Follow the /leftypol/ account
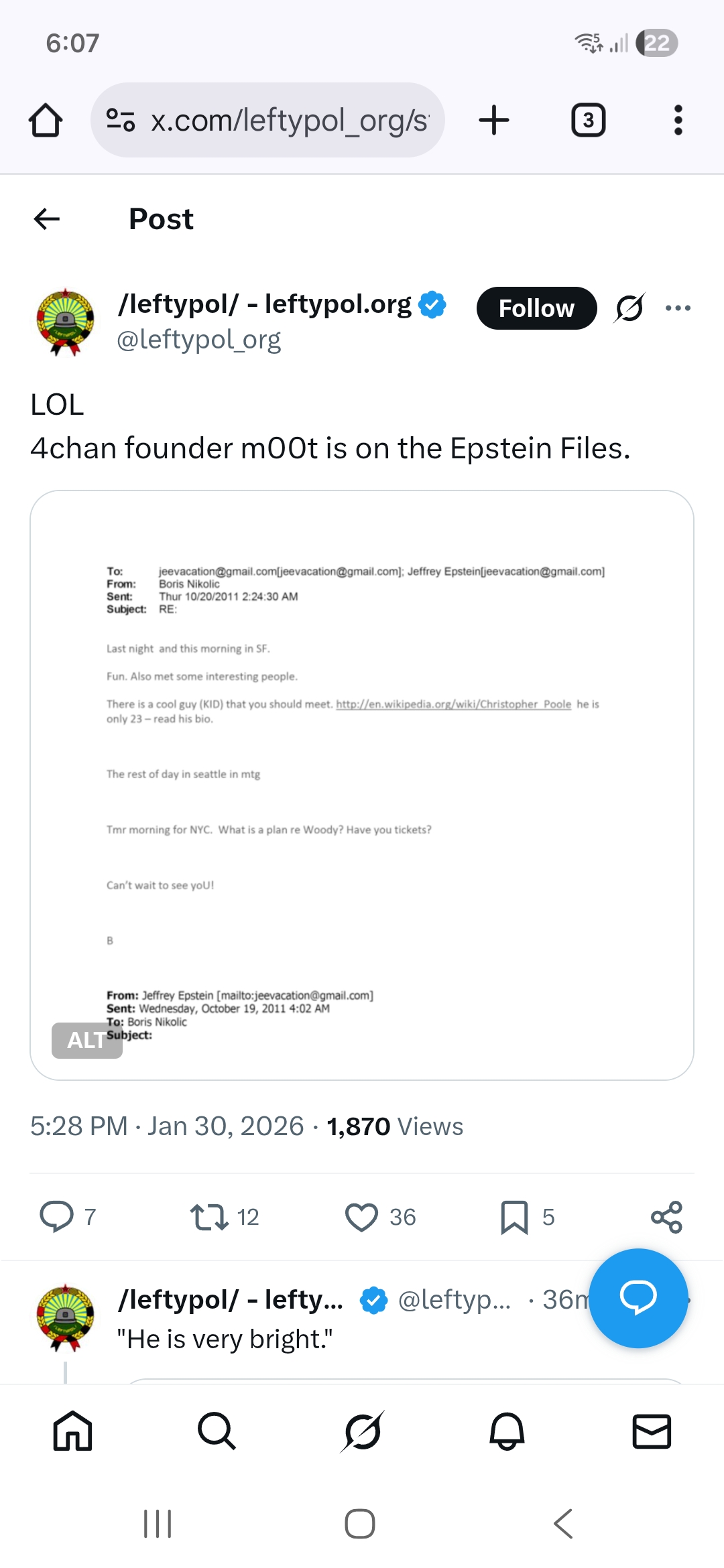724x1568 pixels. (536, 308)
